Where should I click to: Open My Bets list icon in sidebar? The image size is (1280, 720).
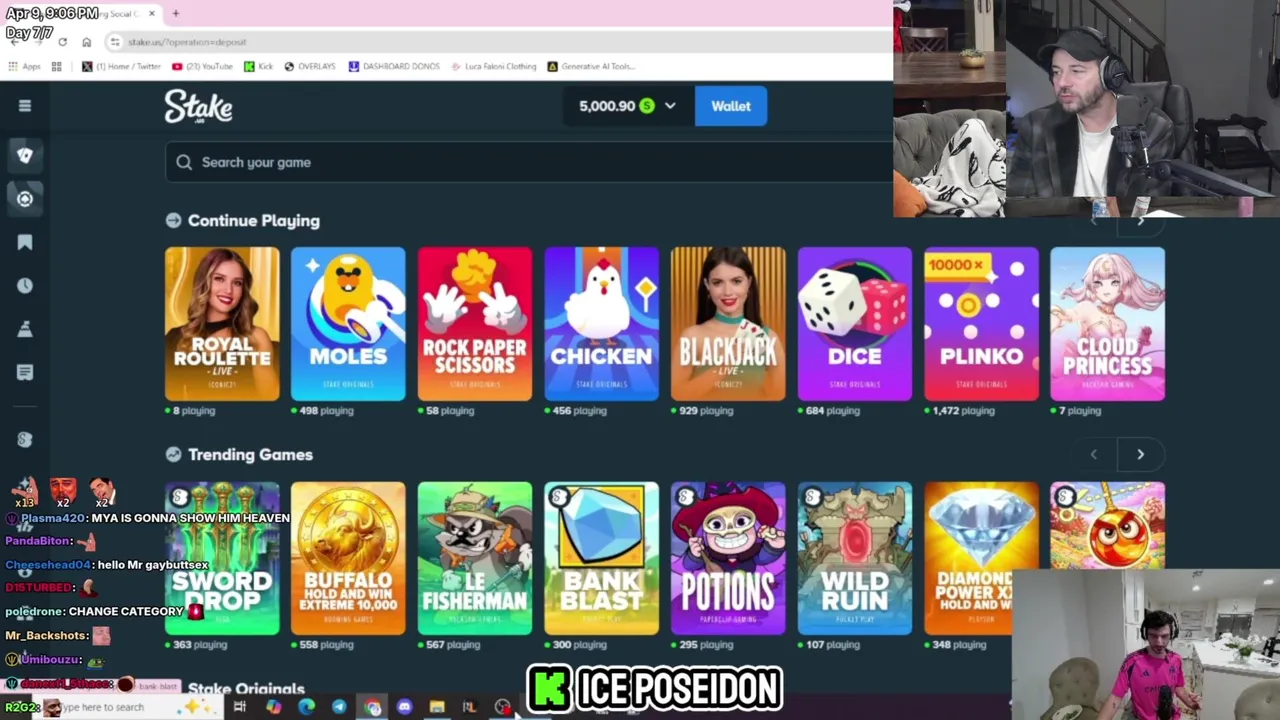click(25, 372)
